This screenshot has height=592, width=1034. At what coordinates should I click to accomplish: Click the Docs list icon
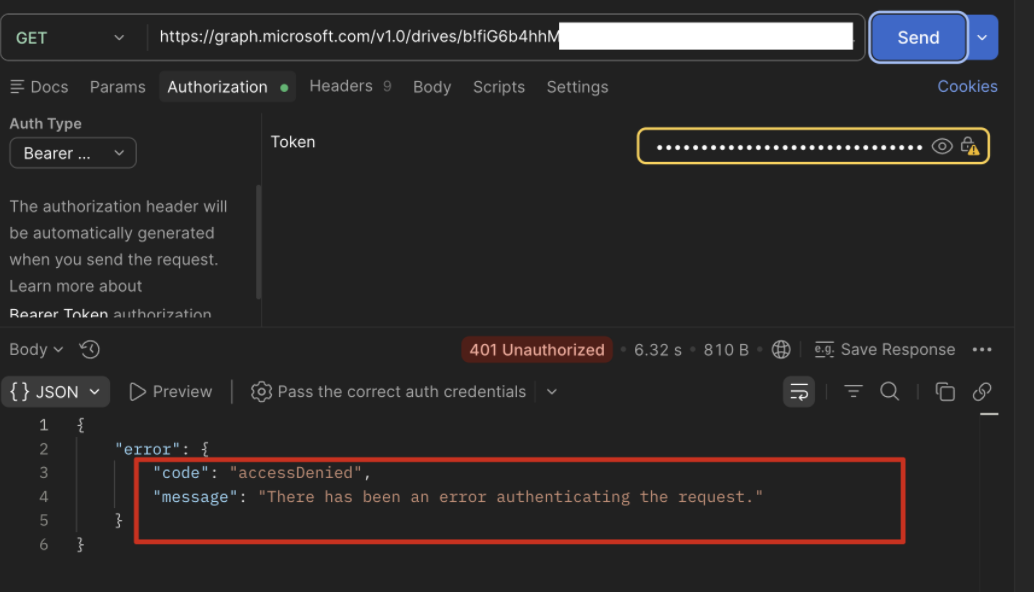point(17,87)
